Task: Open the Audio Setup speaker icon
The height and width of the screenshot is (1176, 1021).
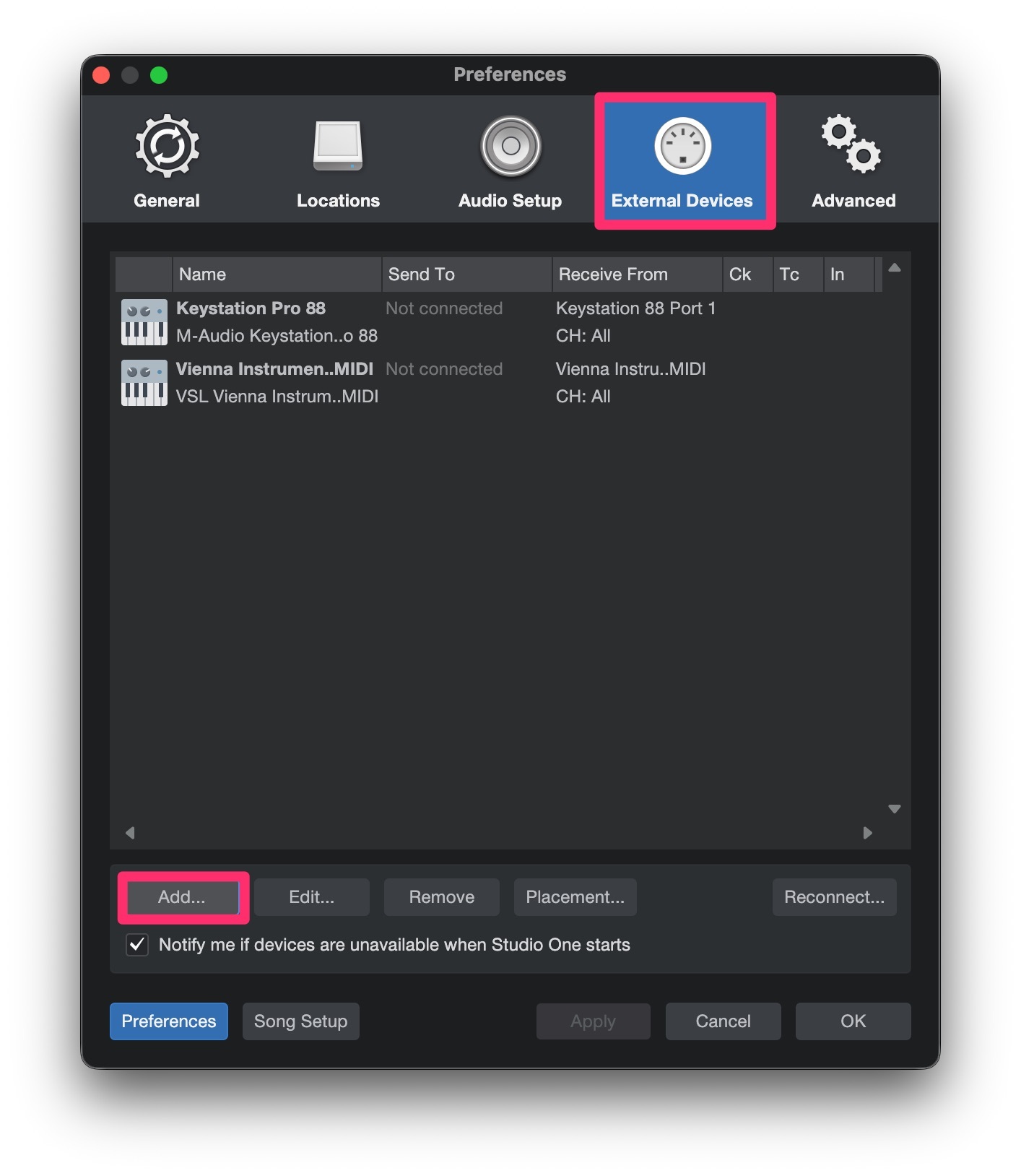Action: [x=510, y=147]
